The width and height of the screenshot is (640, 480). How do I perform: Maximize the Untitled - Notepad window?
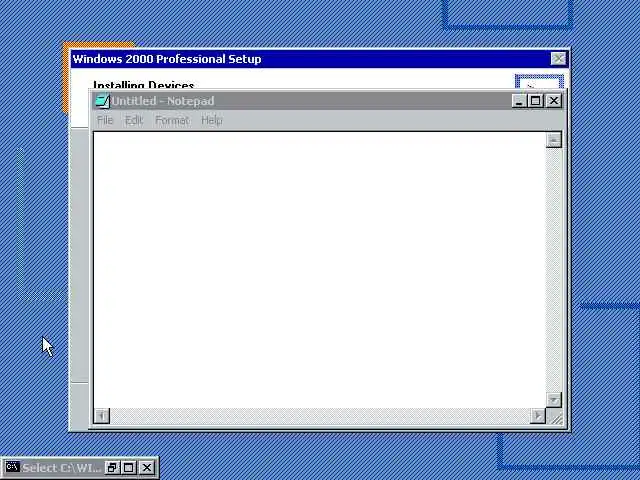point(536,101)
